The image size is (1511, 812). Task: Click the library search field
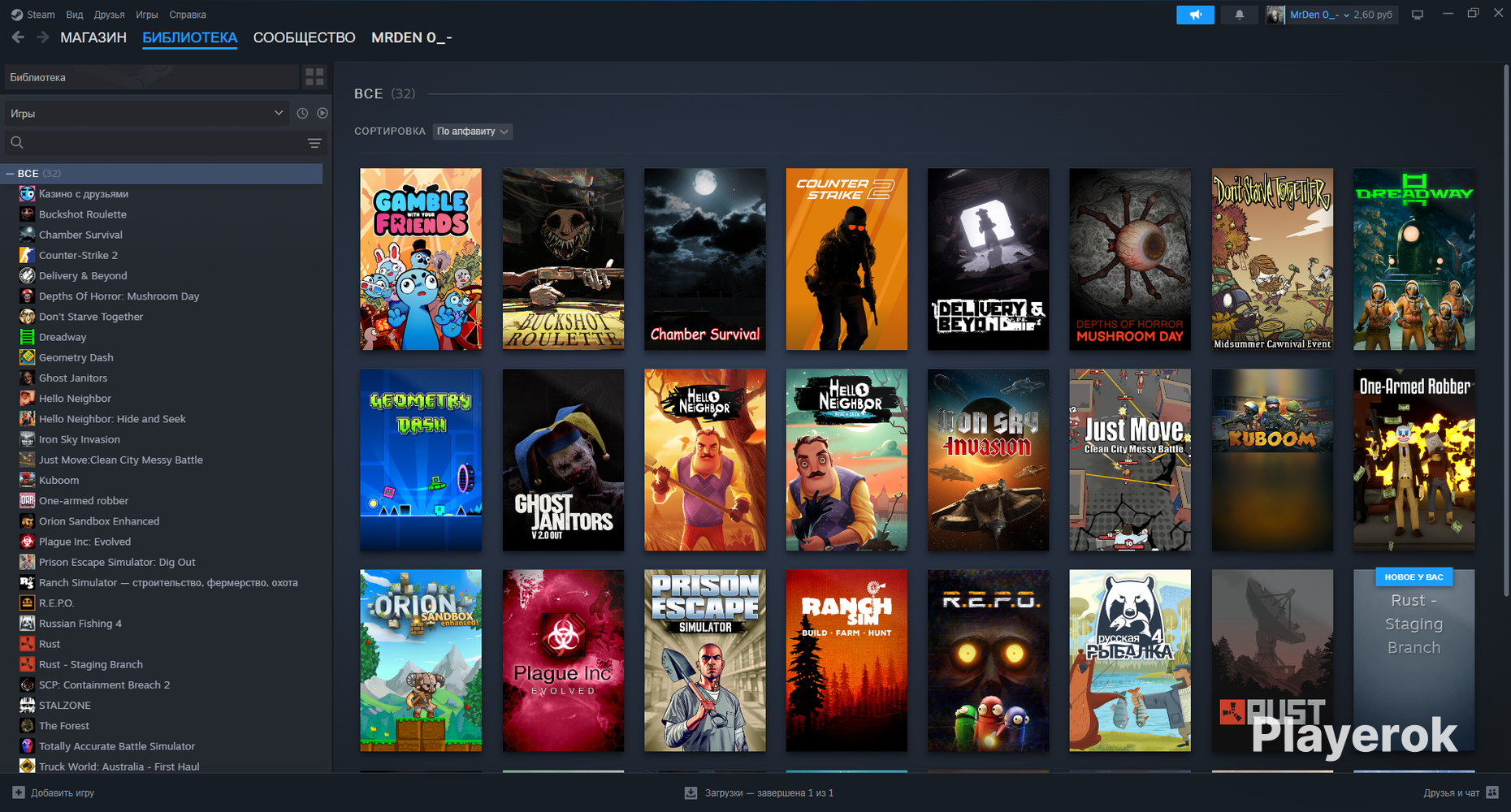pyautogui.click(x=166, y=143)
